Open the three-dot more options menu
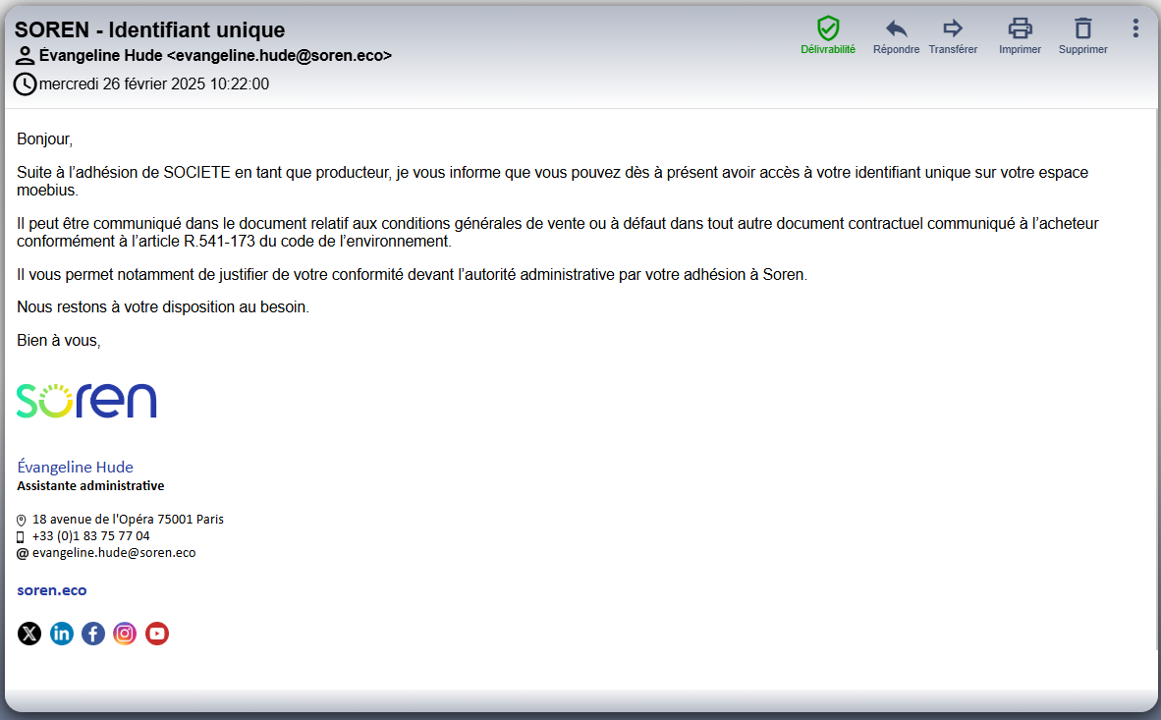1161x720 pixels. click(1135, 29)
